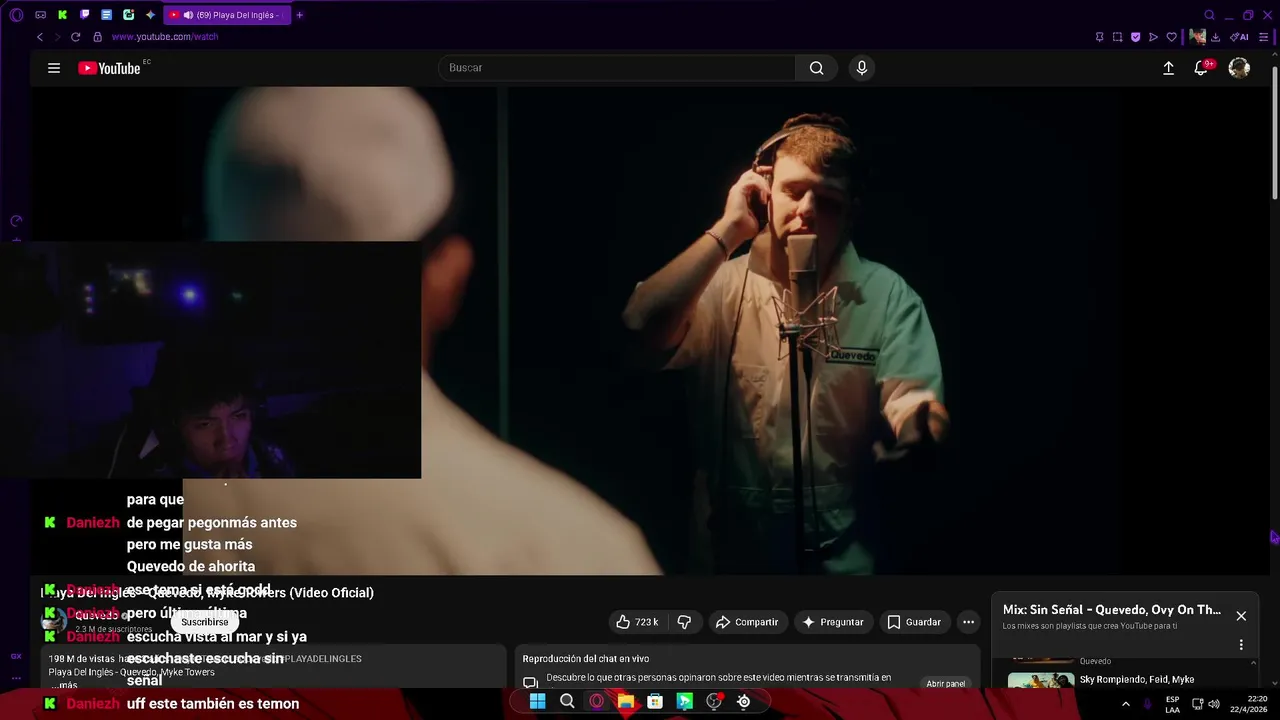Open the live chat replay icon
Image resolution: width=1280 pixels, height=720 pixels.
tap(530, 683)
